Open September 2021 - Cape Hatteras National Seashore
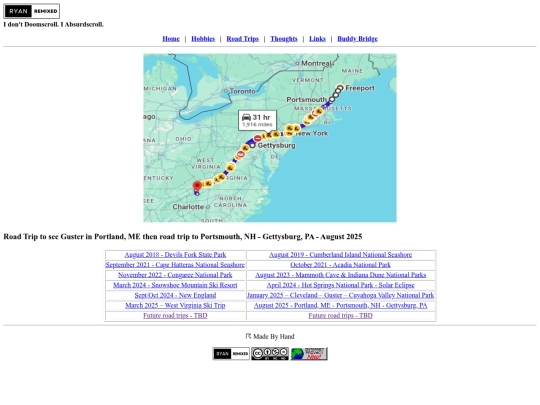The height and width of the screenshot is (405, 540). 175,265
